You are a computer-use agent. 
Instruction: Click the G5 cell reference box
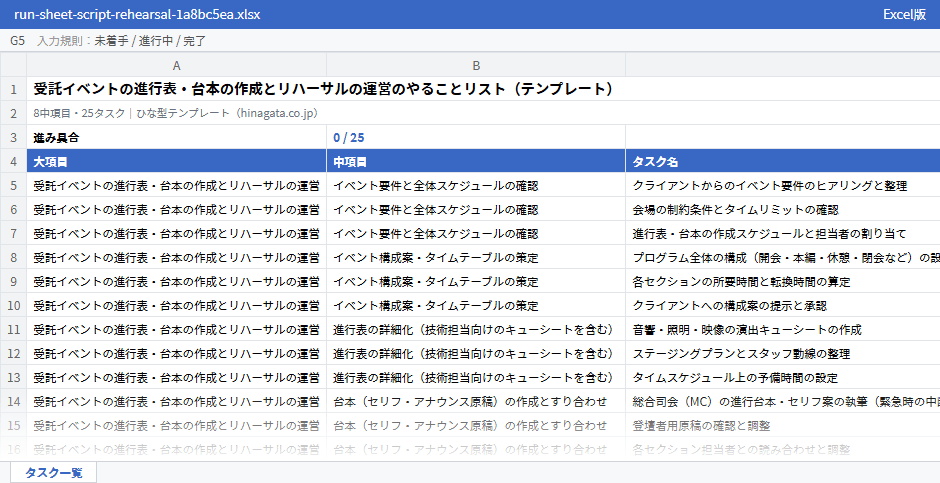[x=17, y=41]
